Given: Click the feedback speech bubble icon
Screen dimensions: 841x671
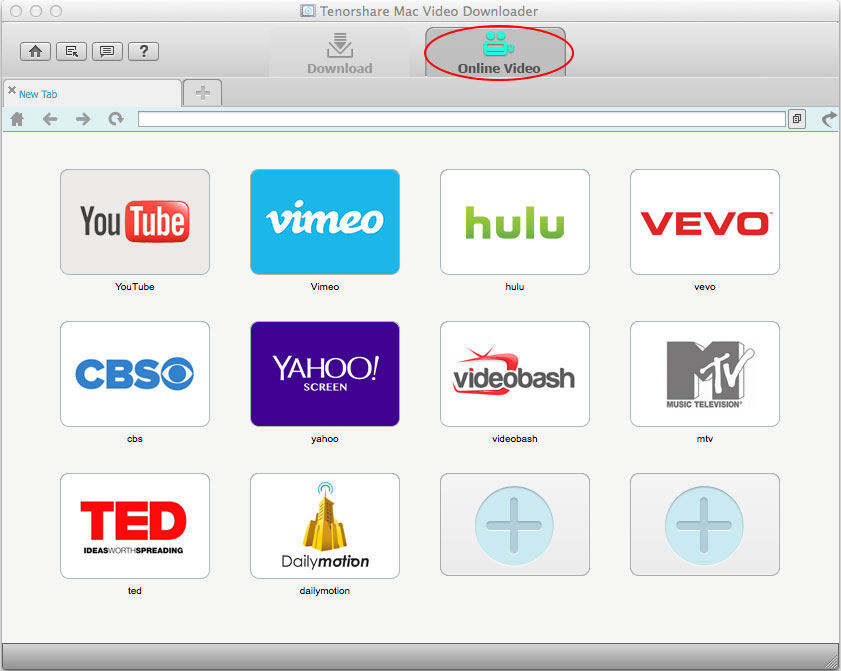Looking at the screenshot, I should point(107,51).
